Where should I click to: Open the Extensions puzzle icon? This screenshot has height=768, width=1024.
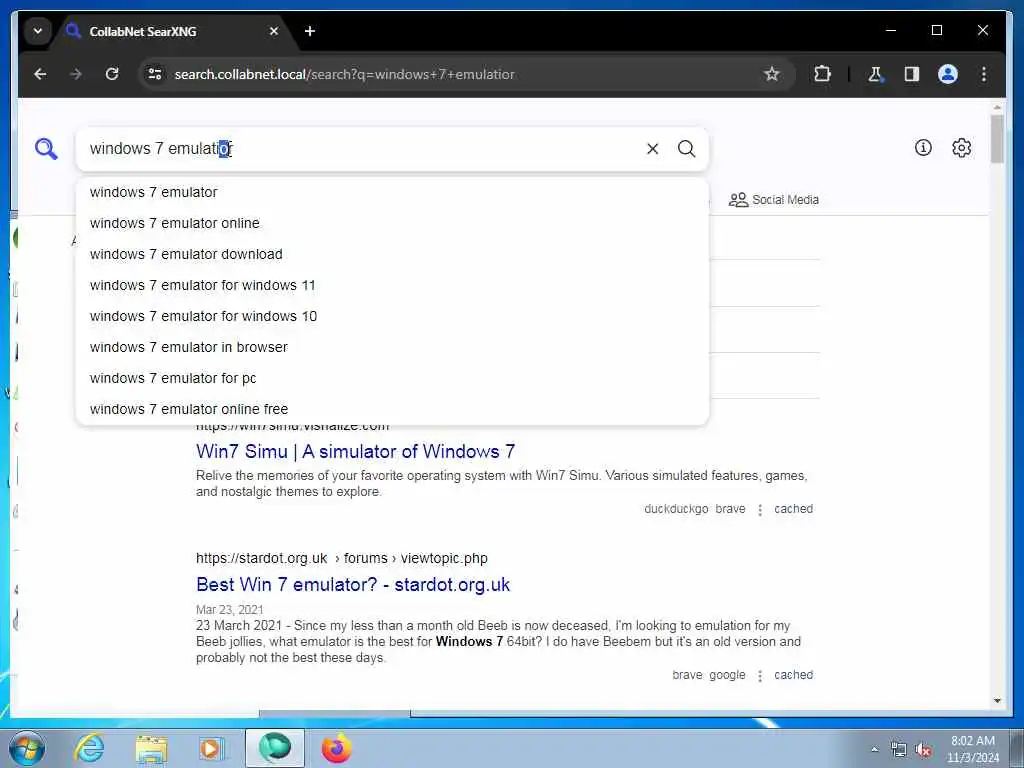click(822, 74)
